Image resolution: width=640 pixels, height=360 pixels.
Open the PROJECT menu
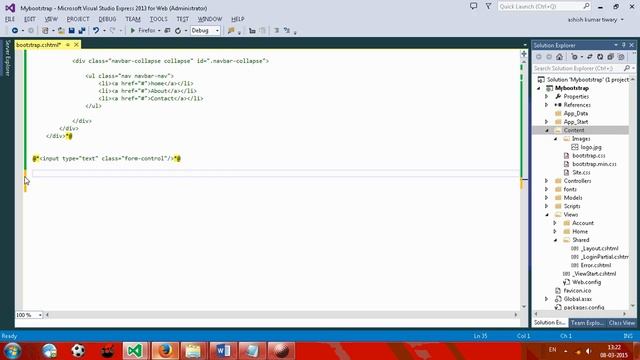(x=78, y=19)
